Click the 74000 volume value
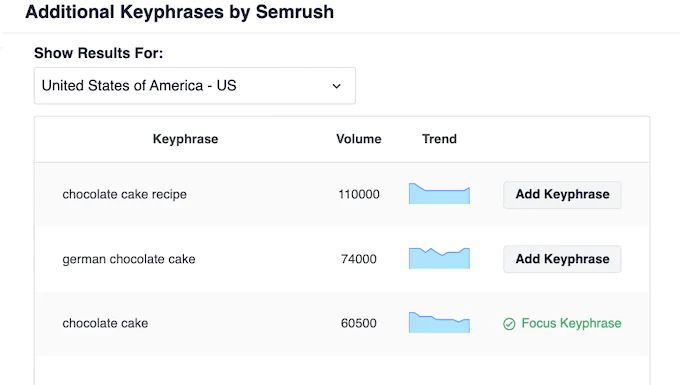The height and width of the screenshot is (385, 680). click(x=359, y=259)
